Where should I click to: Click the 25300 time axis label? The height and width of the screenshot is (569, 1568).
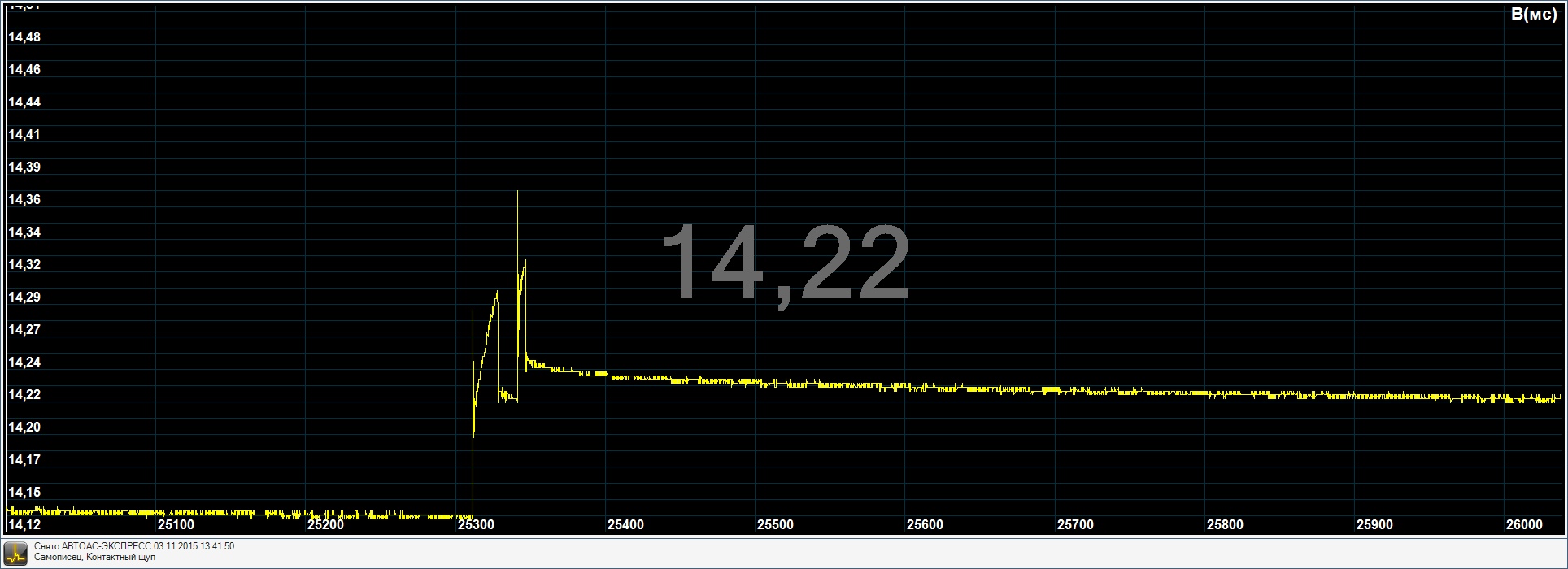pos(476,524)
